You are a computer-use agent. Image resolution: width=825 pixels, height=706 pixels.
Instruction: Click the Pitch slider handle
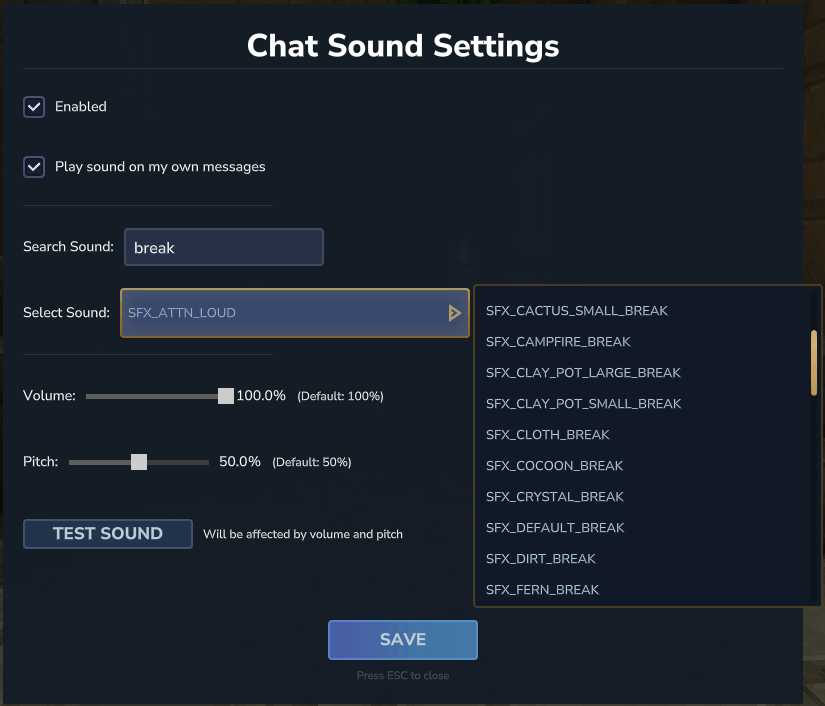[x=139, y=462]
